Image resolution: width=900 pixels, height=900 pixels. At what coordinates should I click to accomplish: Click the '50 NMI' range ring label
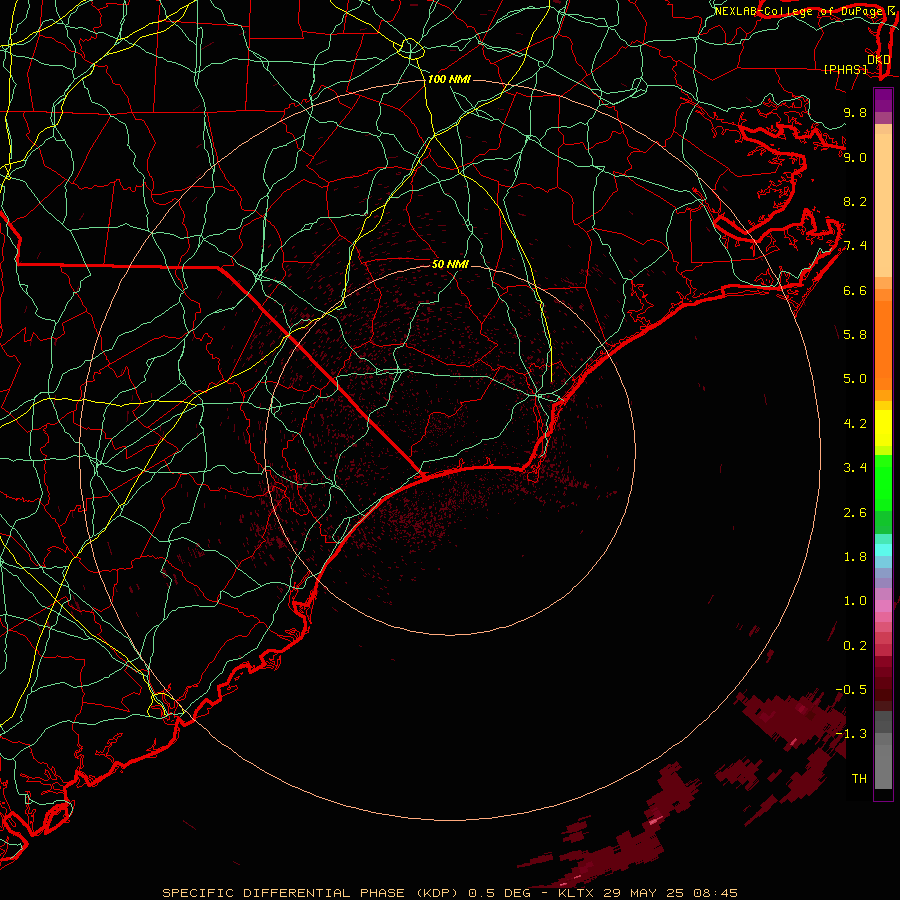[451, 264]
